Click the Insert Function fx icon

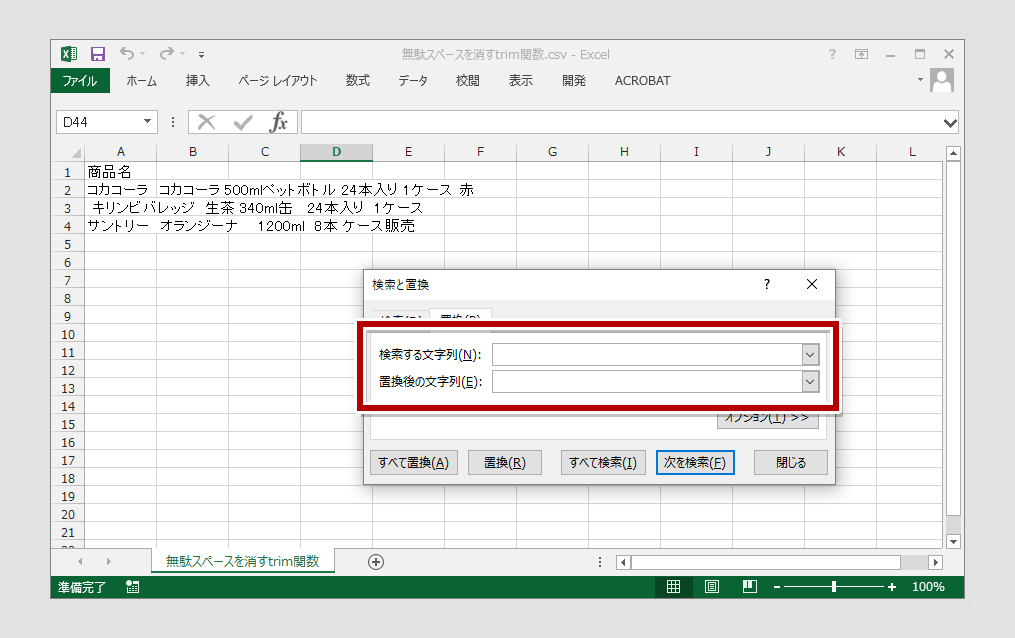coord(279,122)
